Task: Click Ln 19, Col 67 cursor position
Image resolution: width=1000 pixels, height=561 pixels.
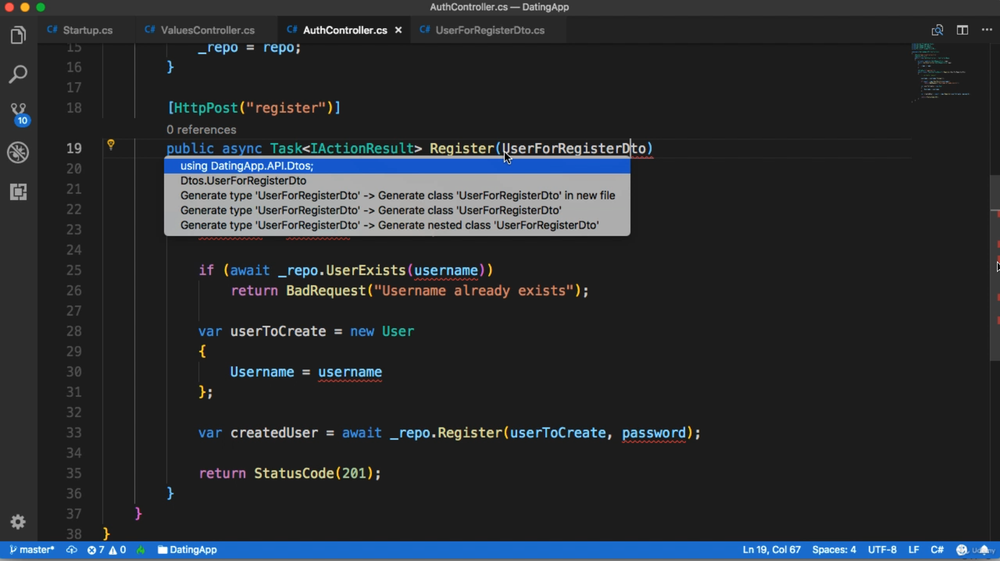Action: (x=771, y=550)
